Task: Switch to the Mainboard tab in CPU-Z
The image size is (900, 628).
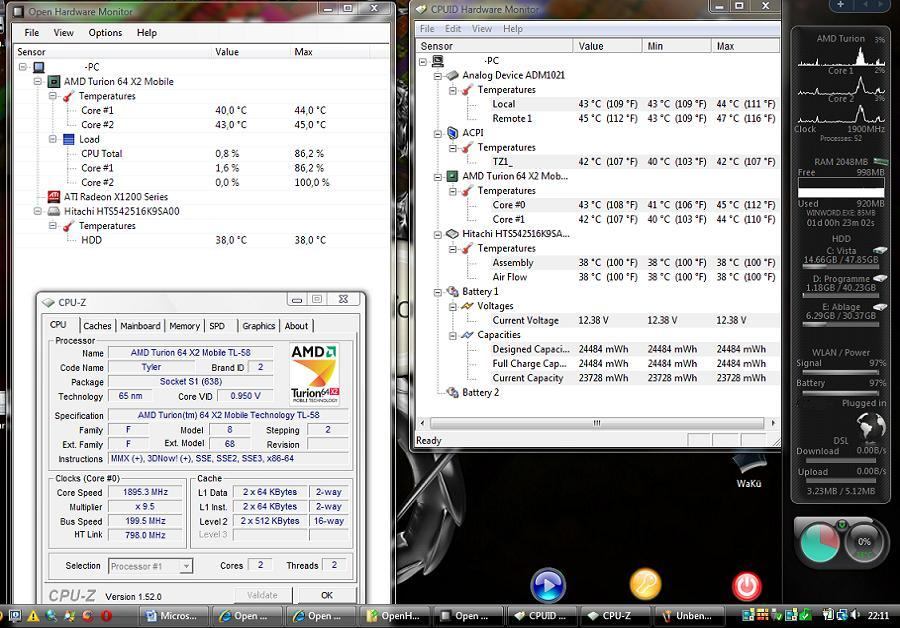Action: (x=140, y=325)
